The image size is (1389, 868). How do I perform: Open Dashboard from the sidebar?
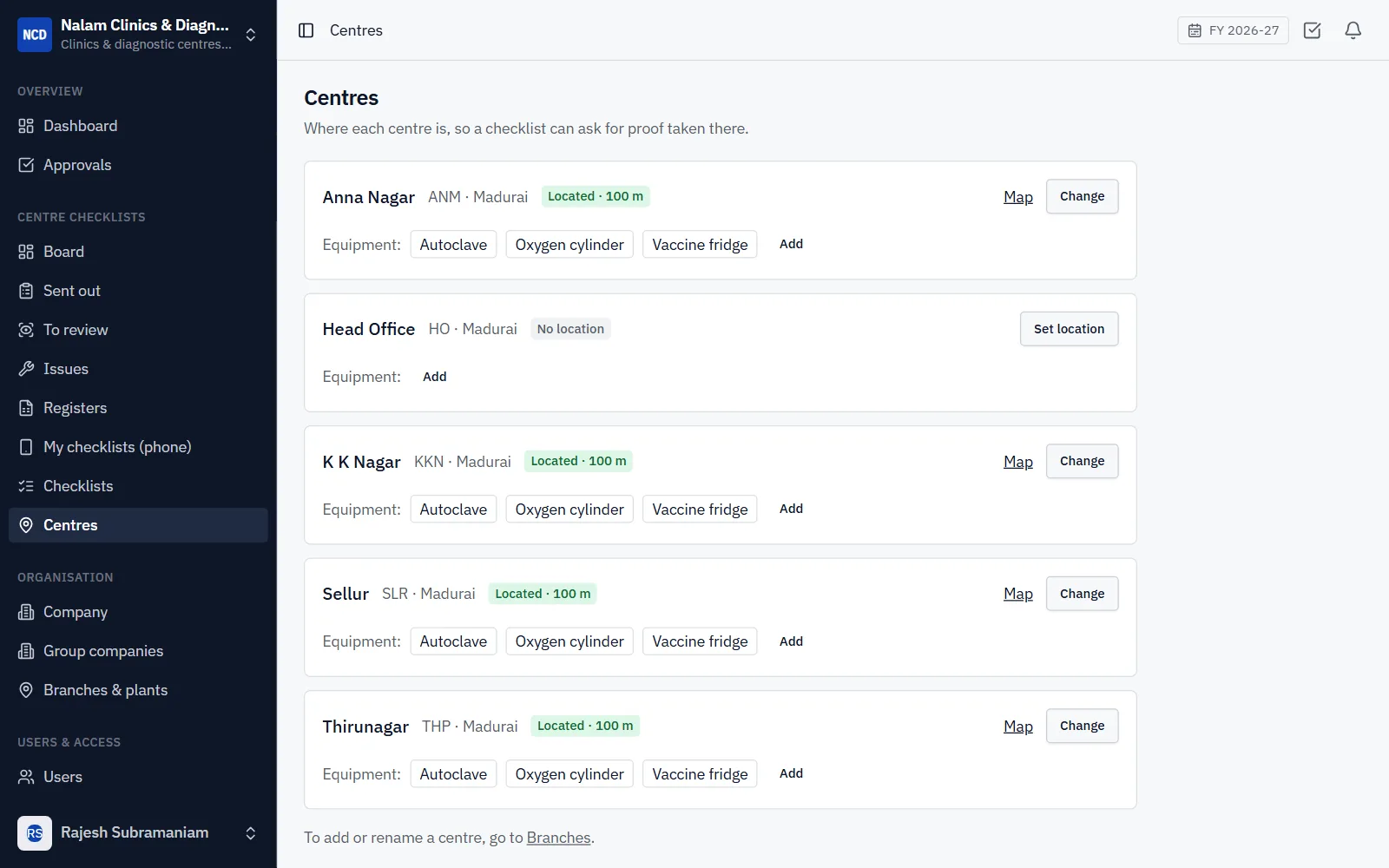click(138, 126)
